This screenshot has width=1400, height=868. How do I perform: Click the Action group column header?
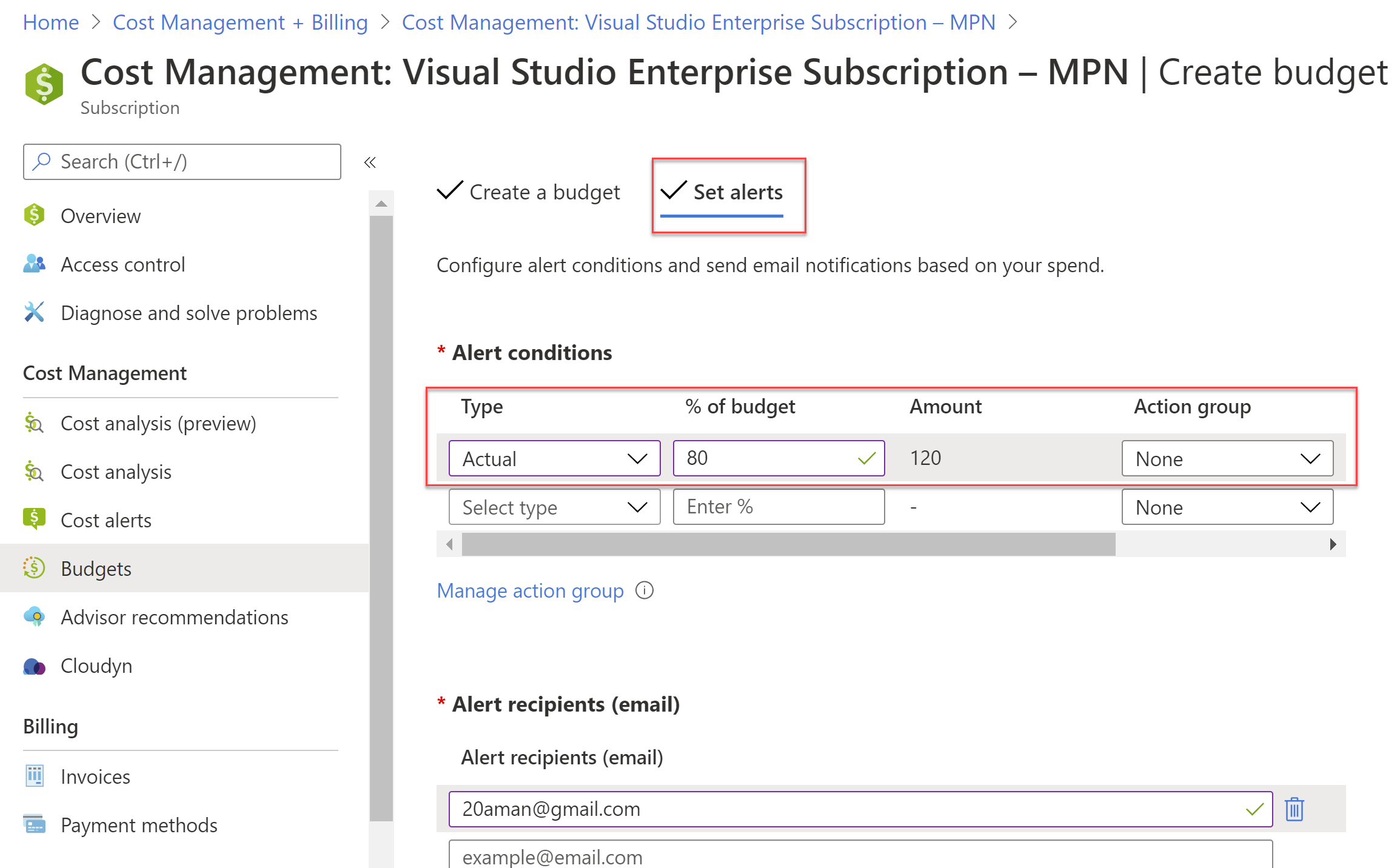(1192, 406)
